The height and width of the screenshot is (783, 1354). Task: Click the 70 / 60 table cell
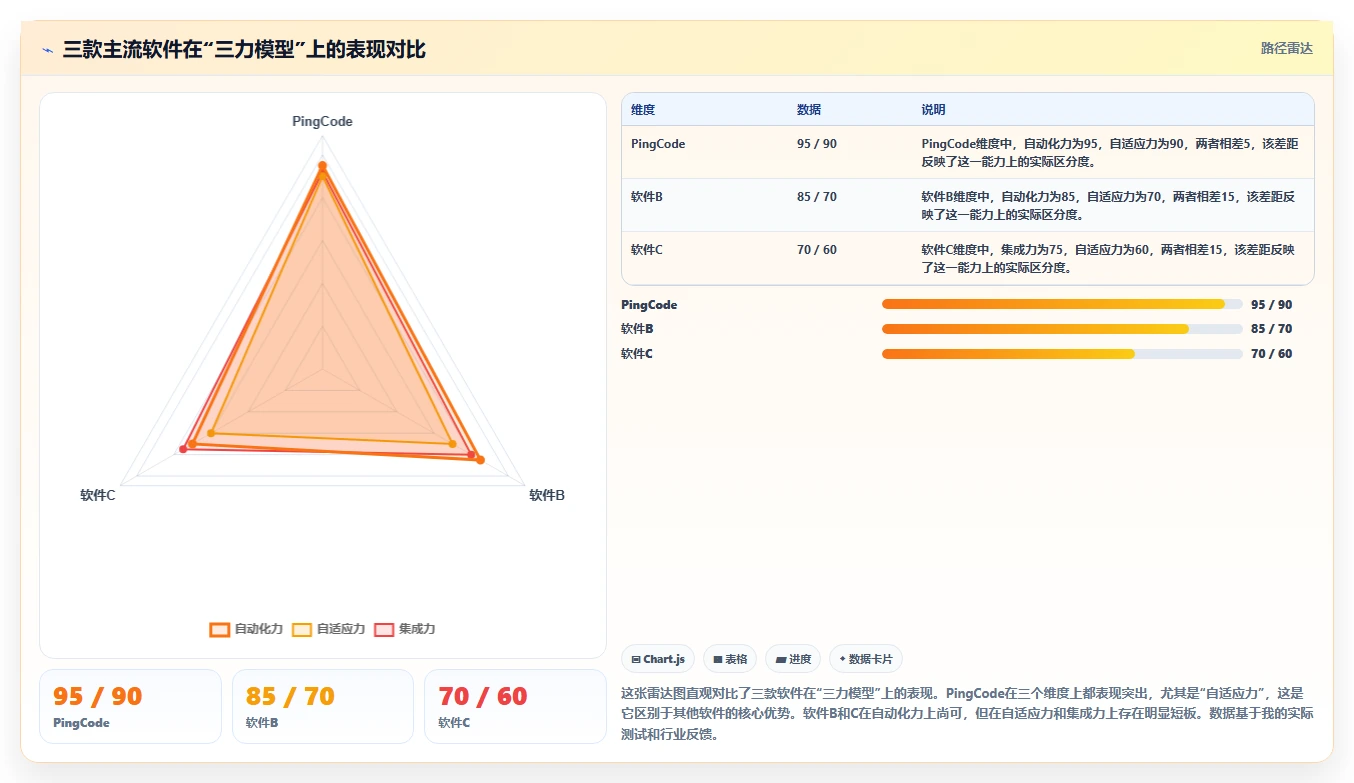(x=817, y=250)
